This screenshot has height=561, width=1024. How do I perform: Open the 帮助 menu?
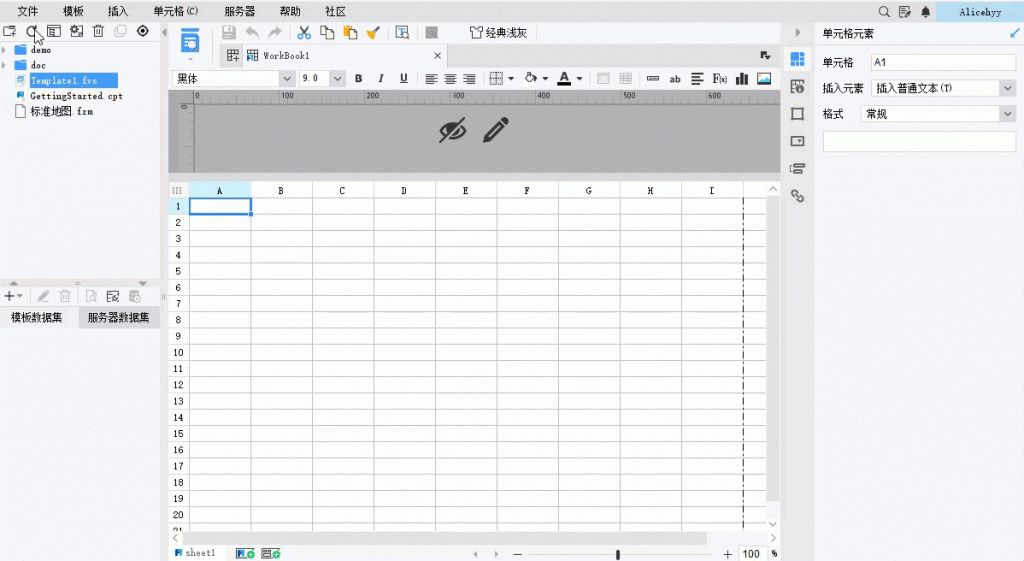[x=290, y=12]
